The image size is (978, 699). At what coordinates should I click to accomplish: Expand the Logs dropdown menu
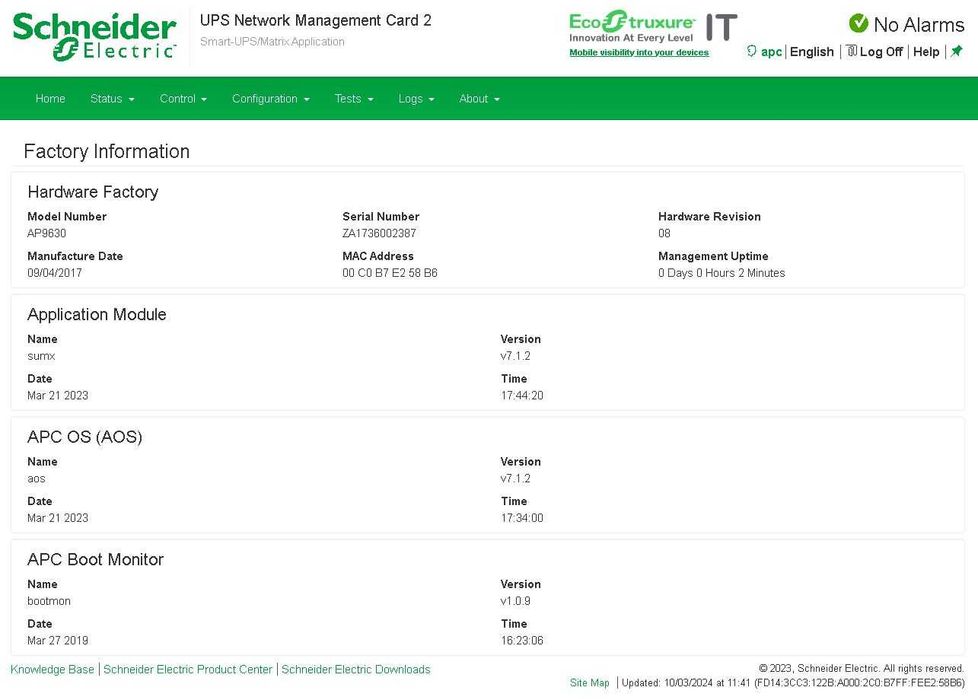[x=416, y=99]
